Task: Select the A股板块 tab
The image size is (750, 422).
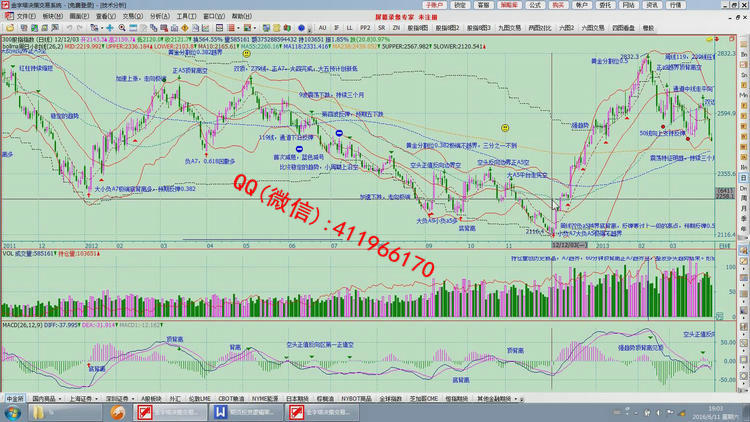Action: (151, 398)
